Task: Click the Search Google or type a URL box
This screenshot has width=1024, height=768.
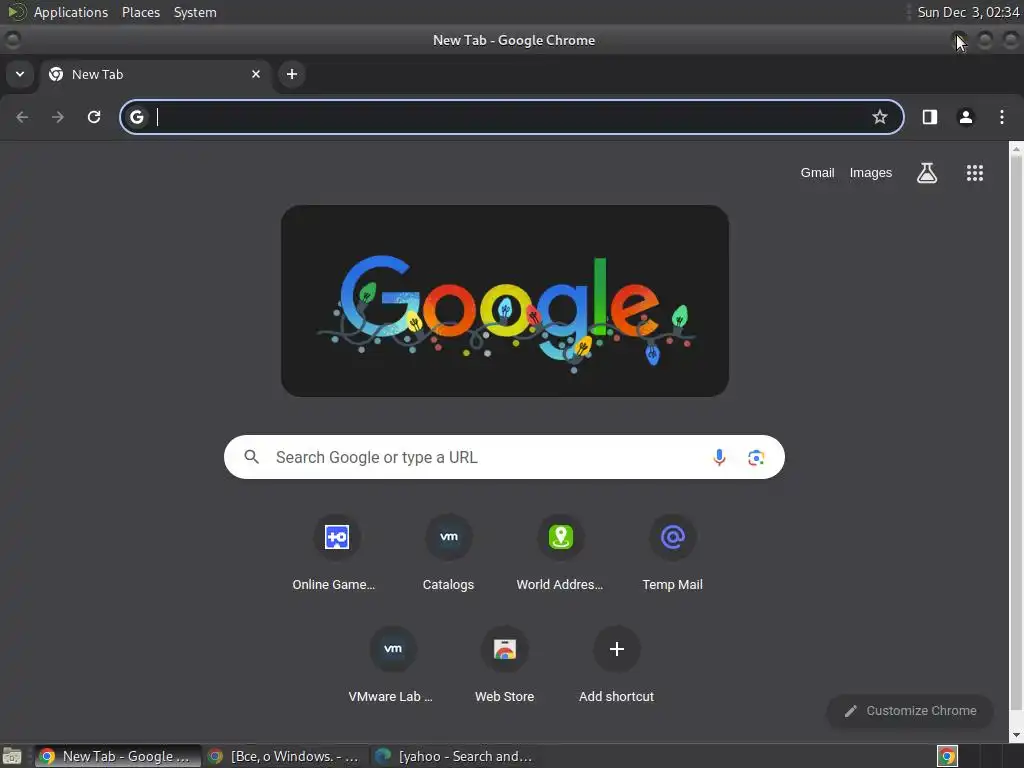Action: [504, 457]
